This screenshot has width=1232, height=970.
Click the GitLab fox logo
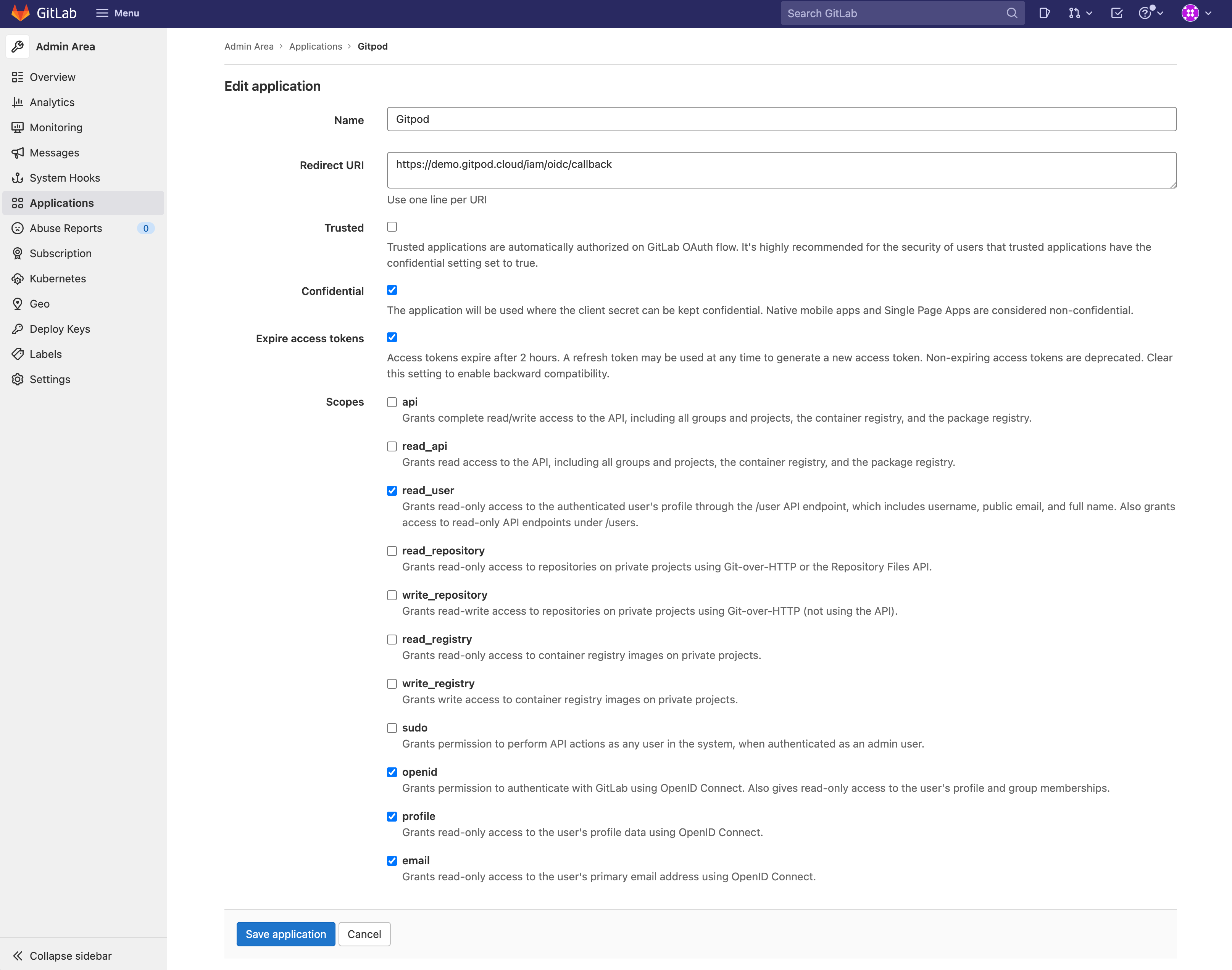pyautogui.click(x=21, y=13)
